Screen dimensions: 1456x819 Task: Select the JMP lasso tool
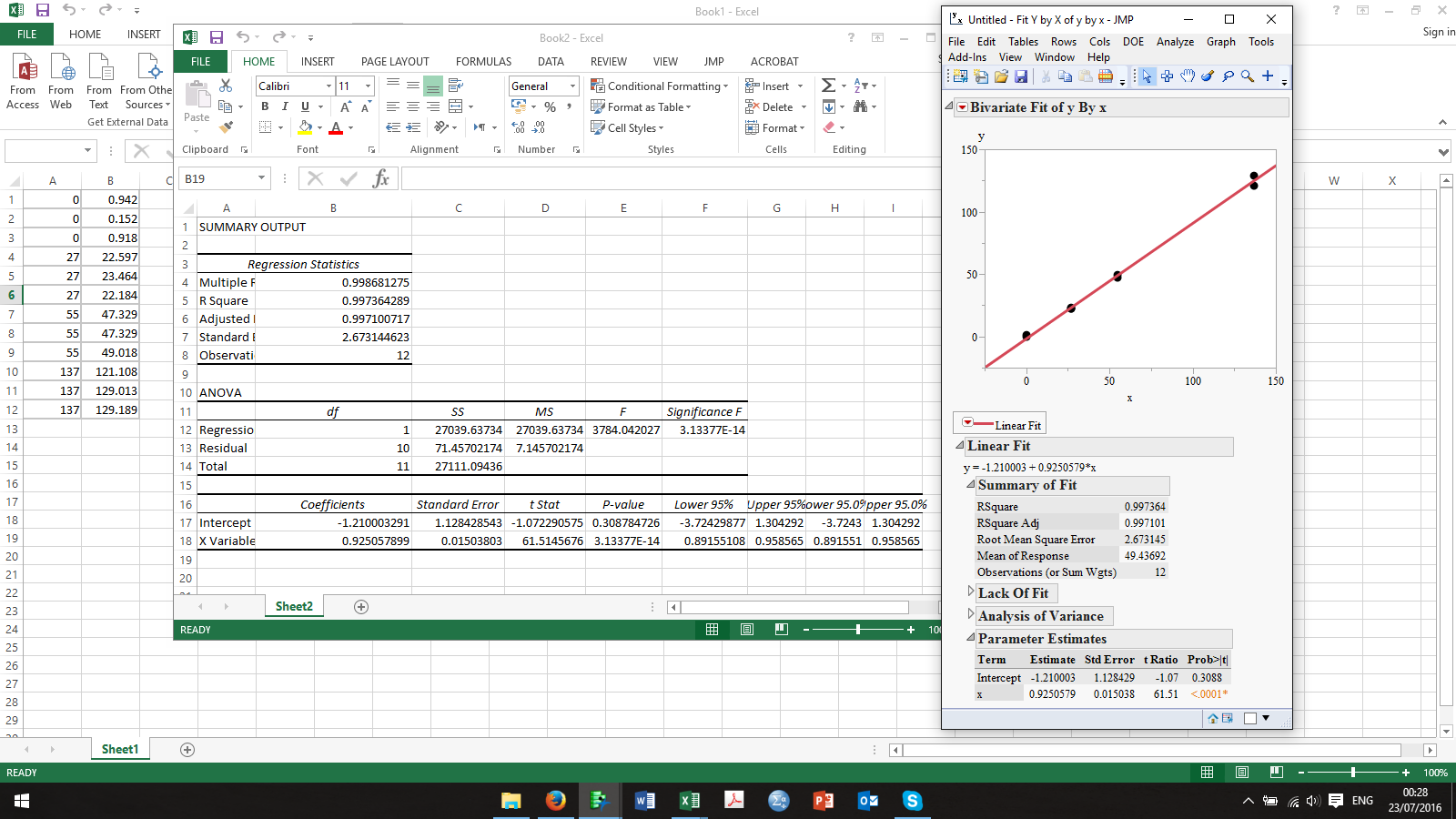[x=1227, y=76]
